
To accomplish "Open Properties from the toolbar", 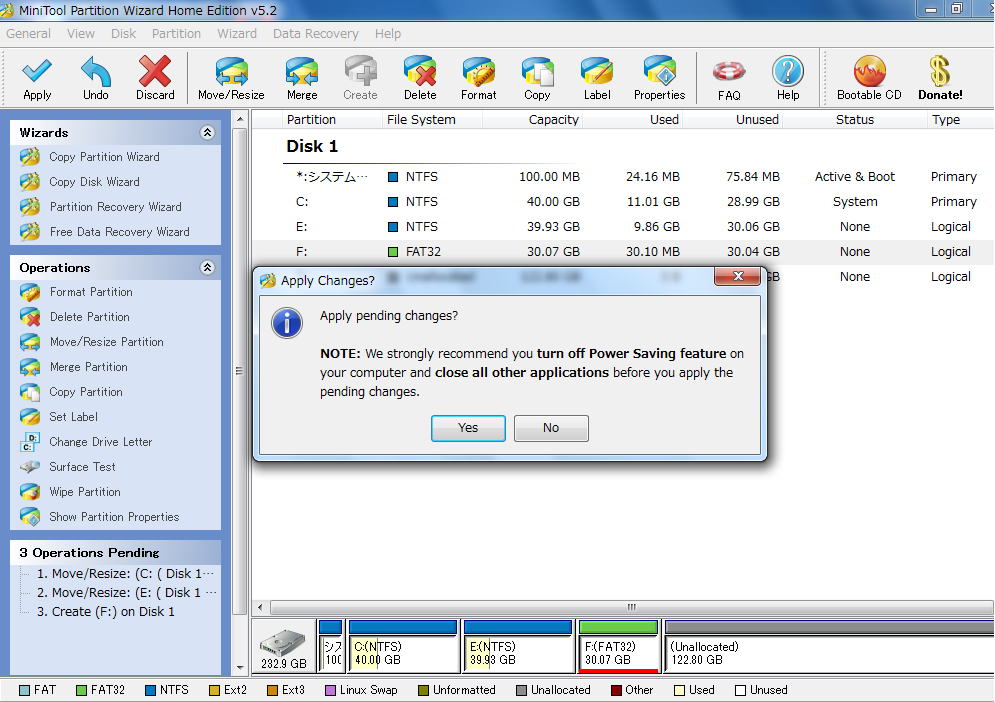I will 659,71.
